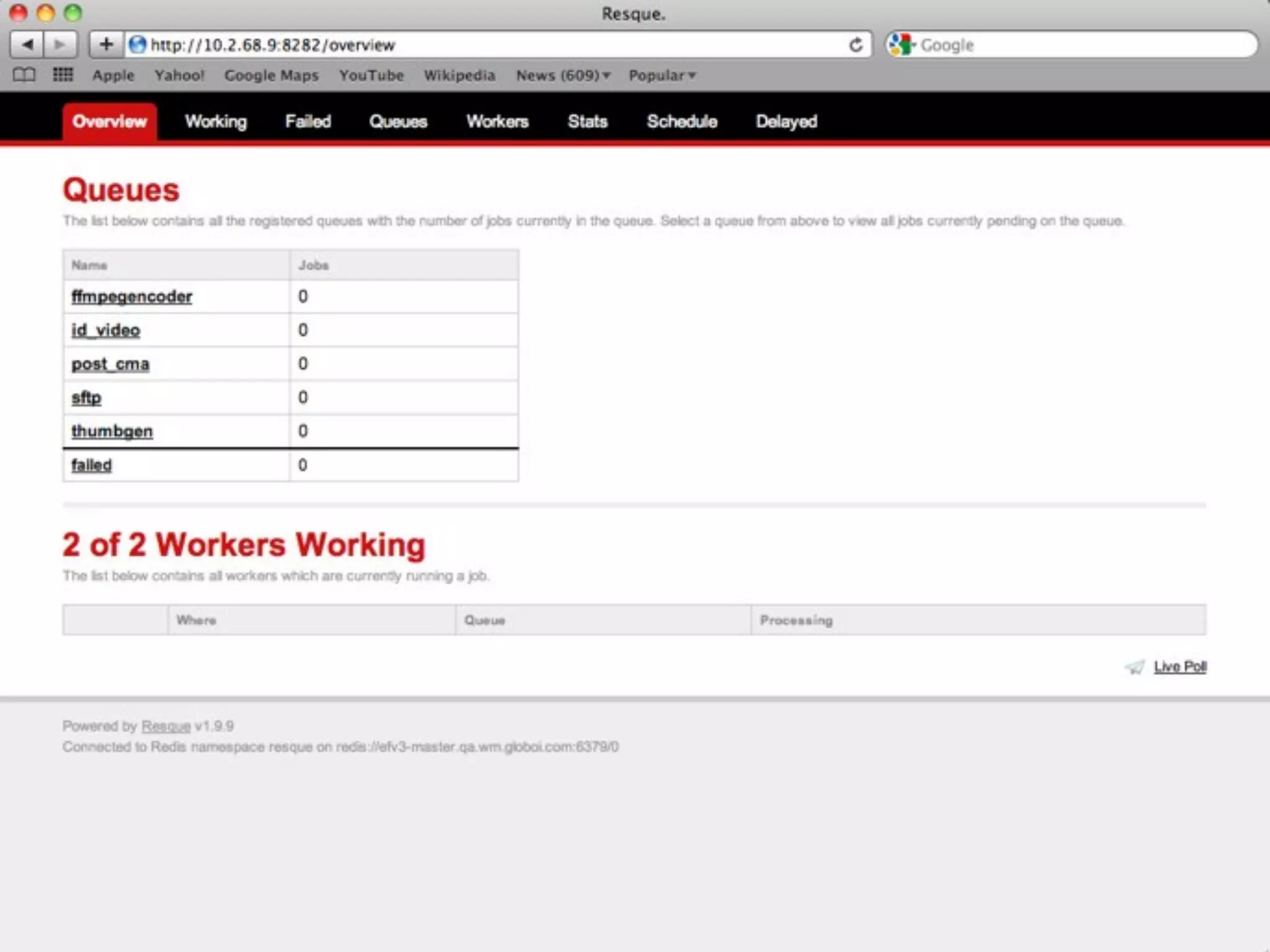Screen dimensions: 1270x952
Task: Open the bookmarks book icon
Action: (24, 75)
